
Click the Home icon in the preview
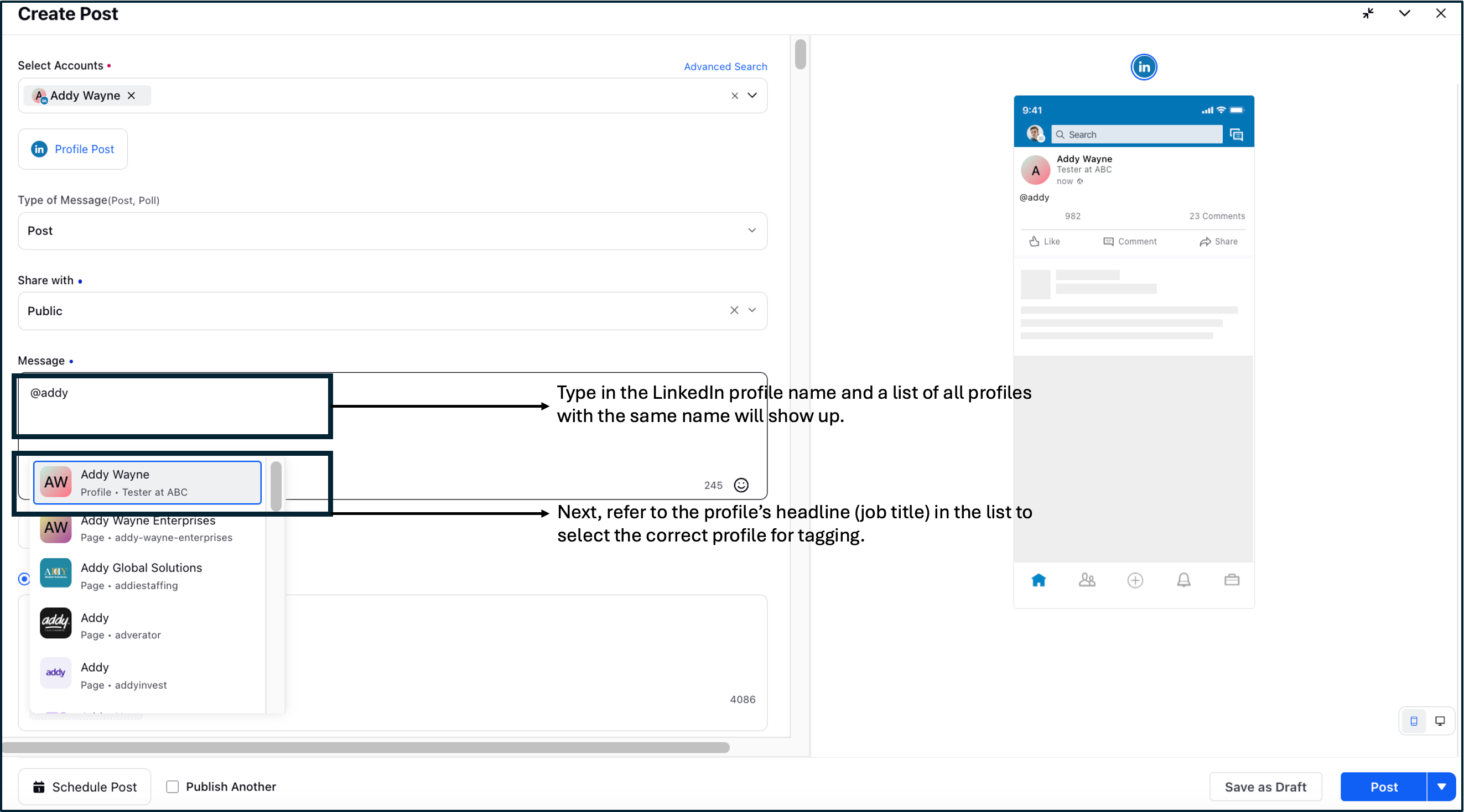[1039, 580]
